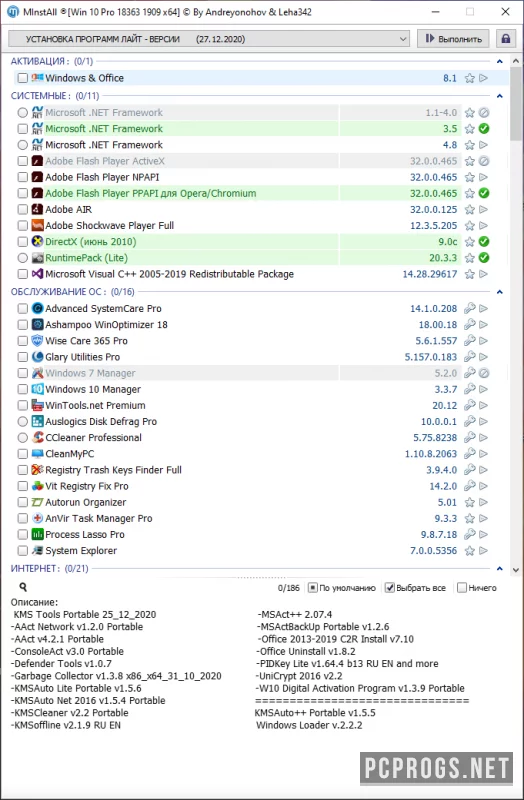Click green checkmark for Flash Player PPAPI
Screen dimensions: 524x800
[x=484, y=193]
